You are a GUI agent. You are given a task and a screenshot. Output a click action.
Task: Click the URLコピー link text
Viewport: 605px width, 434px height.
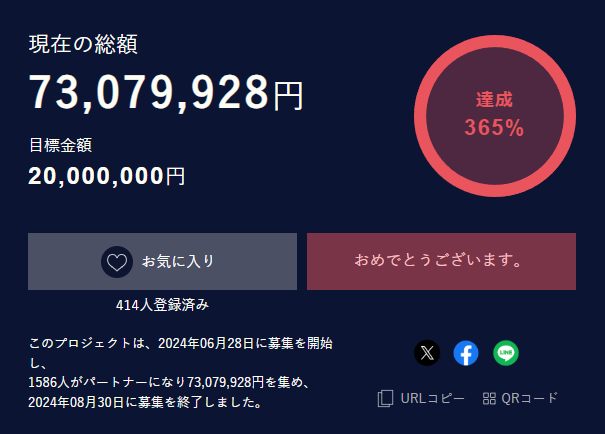(432, 398)
